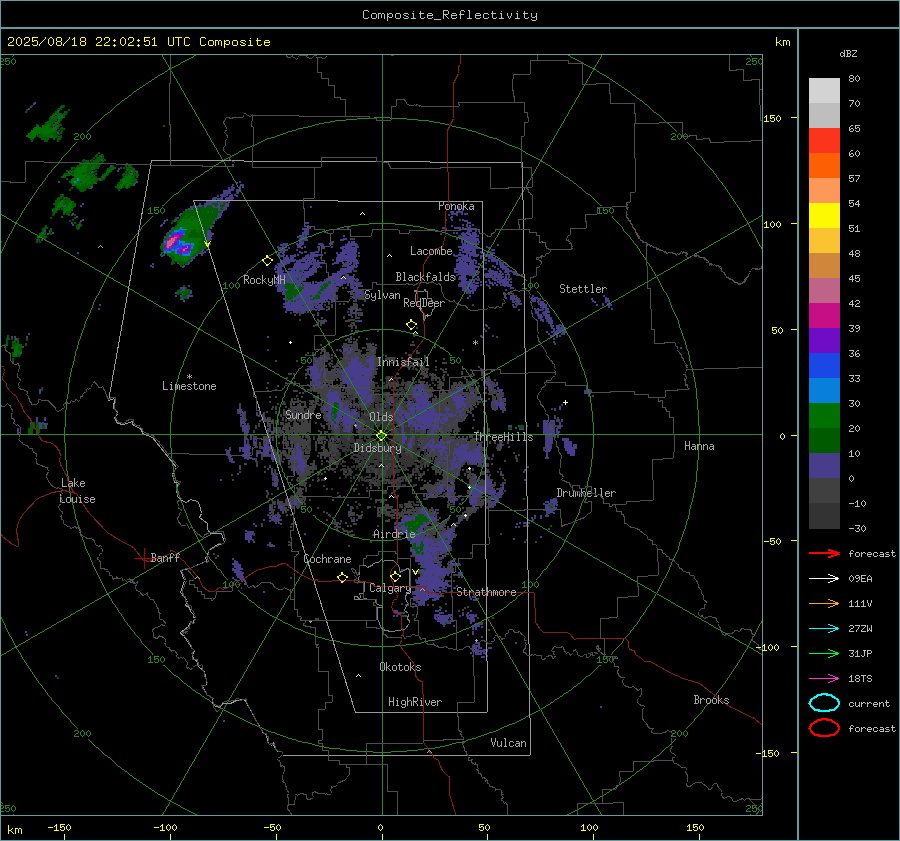Screen dimensions: 900x841
Task: Click the ThreeHills label
Action: coord(503,437)
